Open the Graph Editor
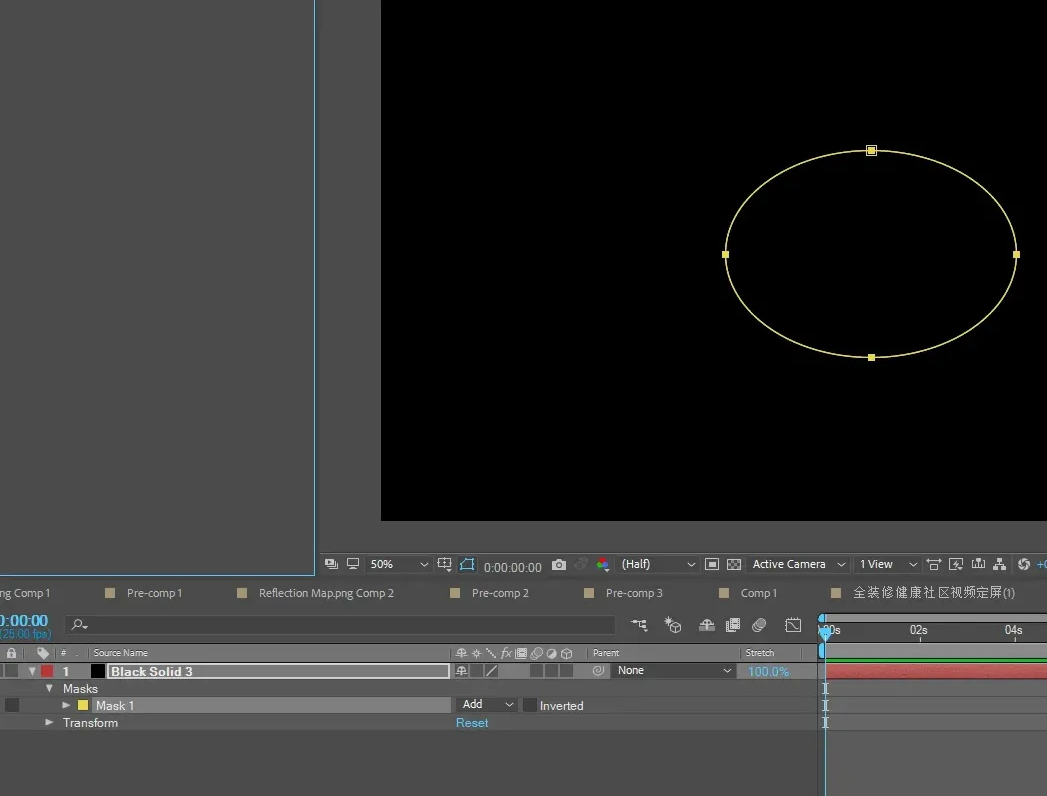The image size is (1047, 796). pos(793,626)
